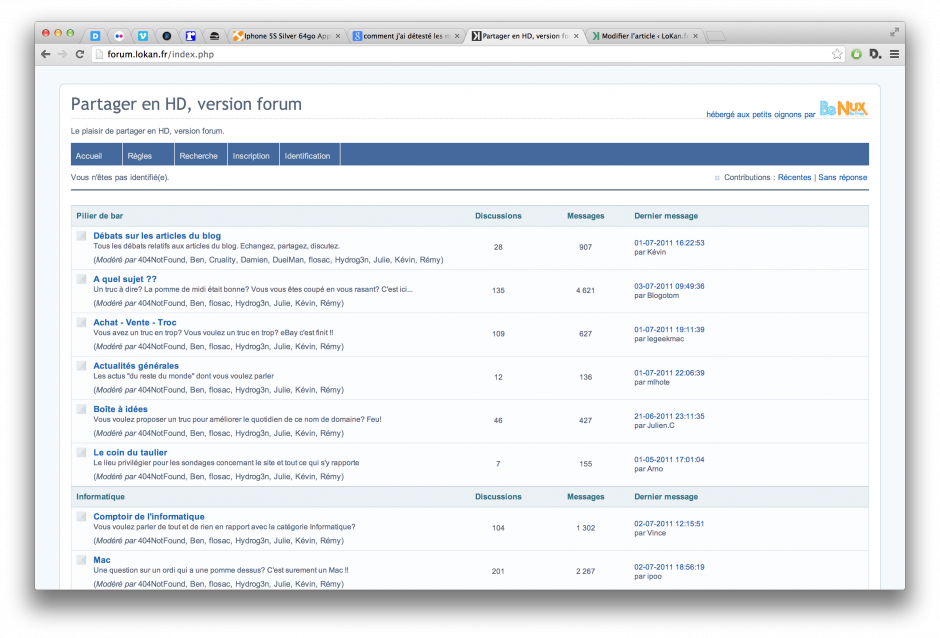Go to Accueil in forum navigation
The height and width of the screenshot is (638, 940).
pyautogui.click(x=89, y=156)
